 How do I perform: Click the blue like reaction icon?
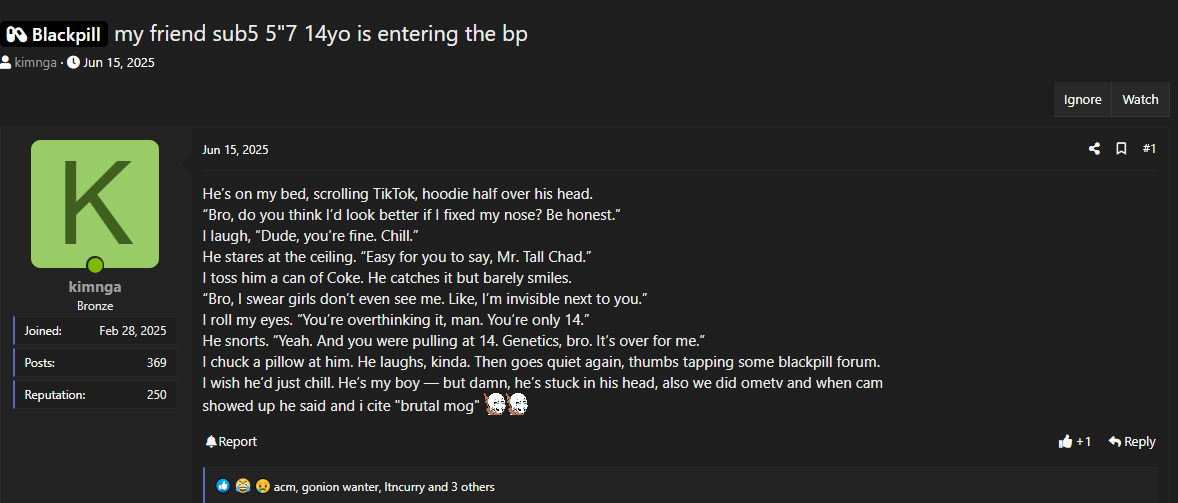coord(222,486)
